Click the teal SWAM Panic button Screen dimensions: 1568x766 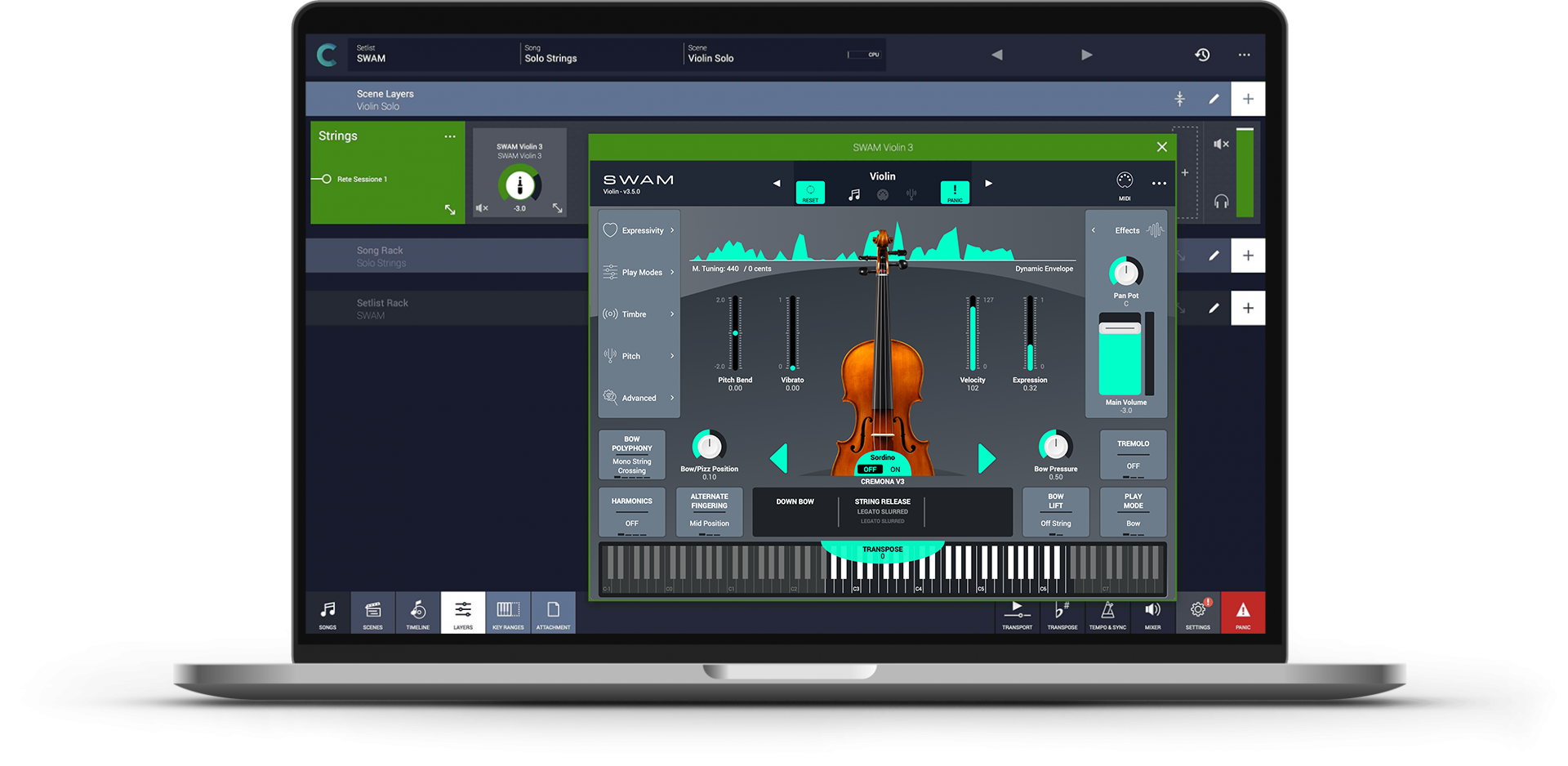955,193
